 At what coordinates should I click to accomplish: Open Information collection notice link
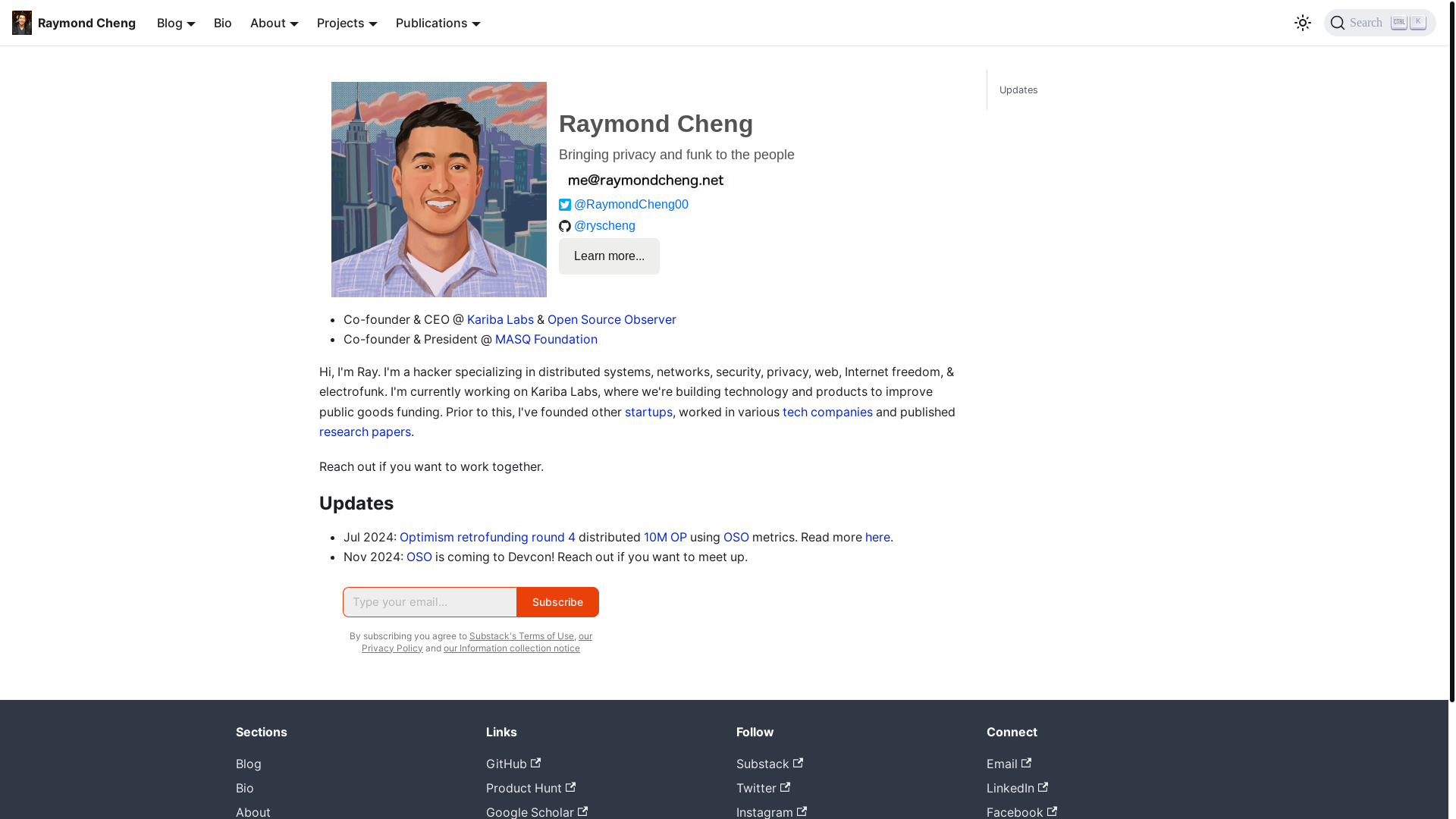point(511,648)
